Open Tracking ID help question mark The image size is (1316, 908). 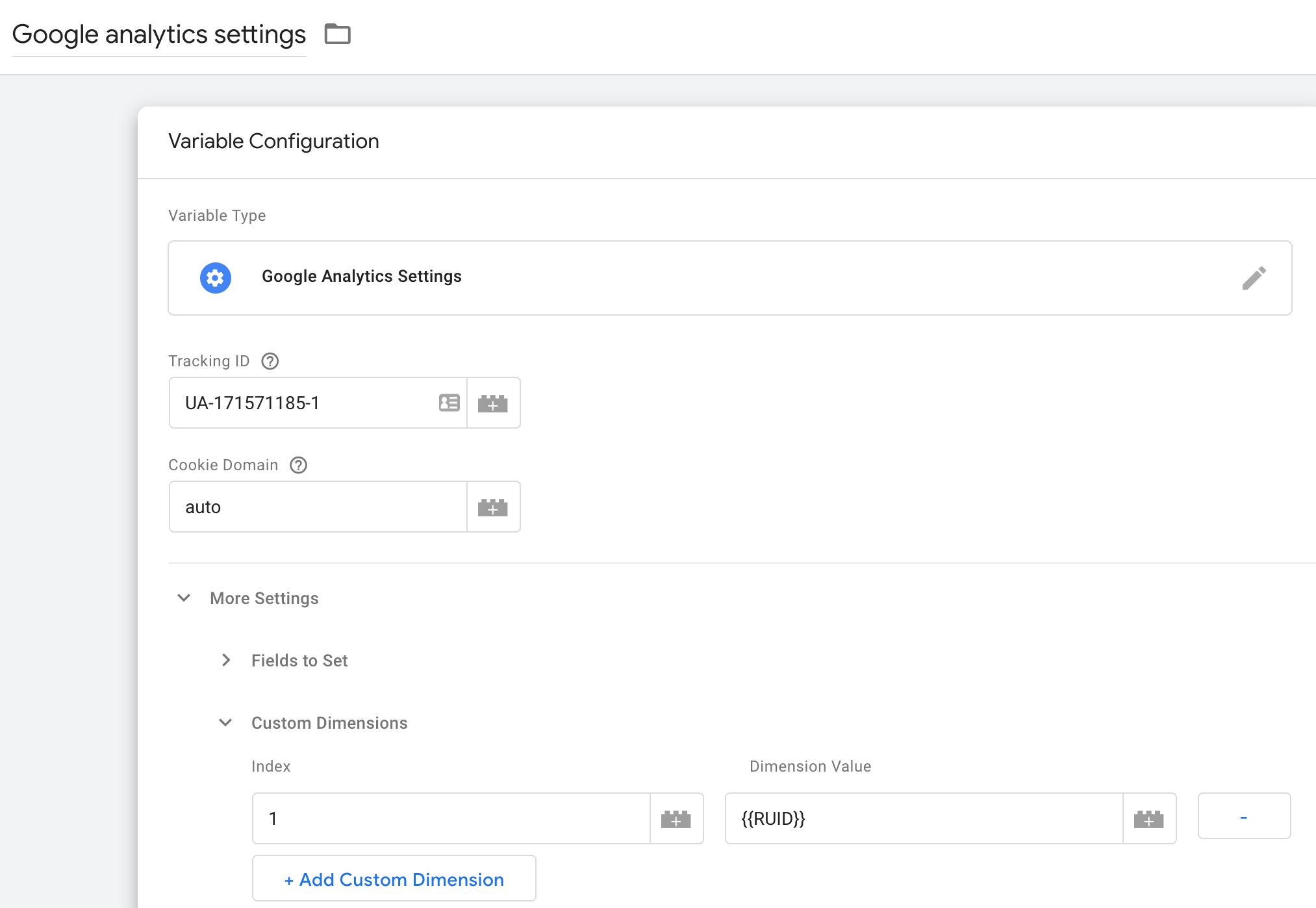(270, 361)
